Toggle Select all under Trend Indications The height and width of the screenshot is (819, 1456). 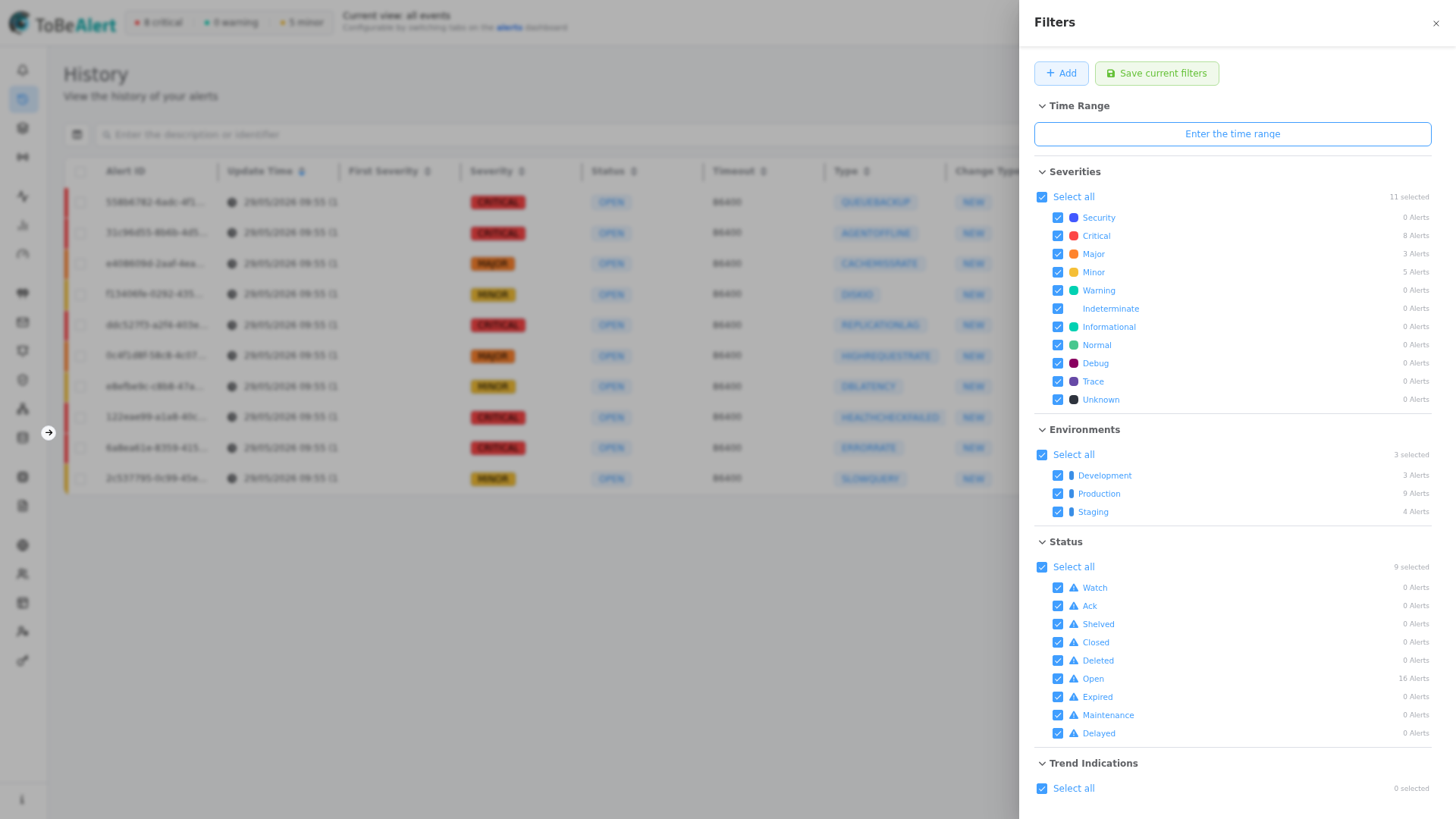1042,789
